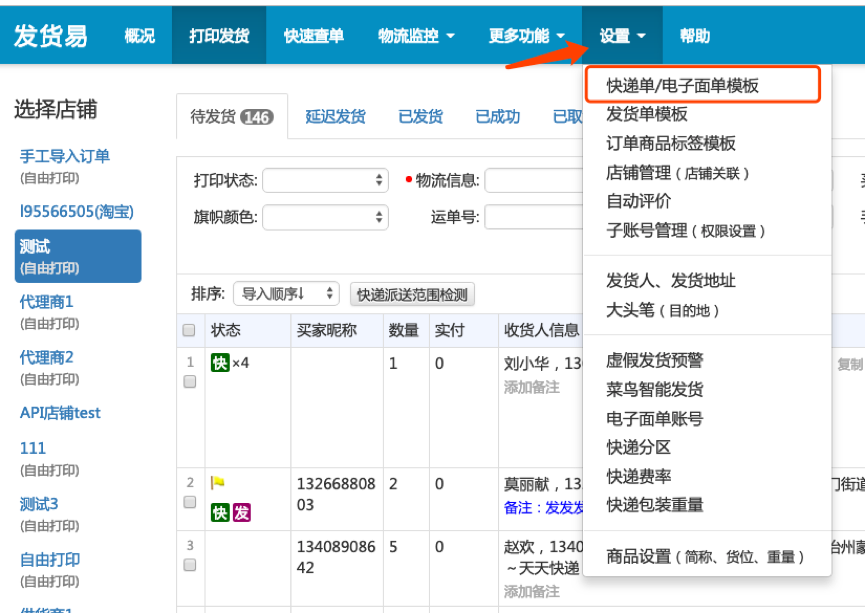Select the 手工导入订单 store link
The width and height of the screenshot is (865, 613).
click(x=65, y=156)
